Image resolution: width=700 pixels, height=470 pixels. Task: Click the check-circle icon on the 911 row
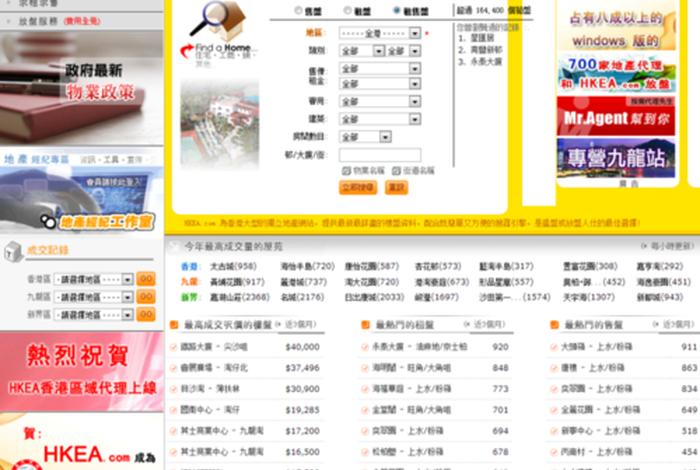(x=554, y=347)
